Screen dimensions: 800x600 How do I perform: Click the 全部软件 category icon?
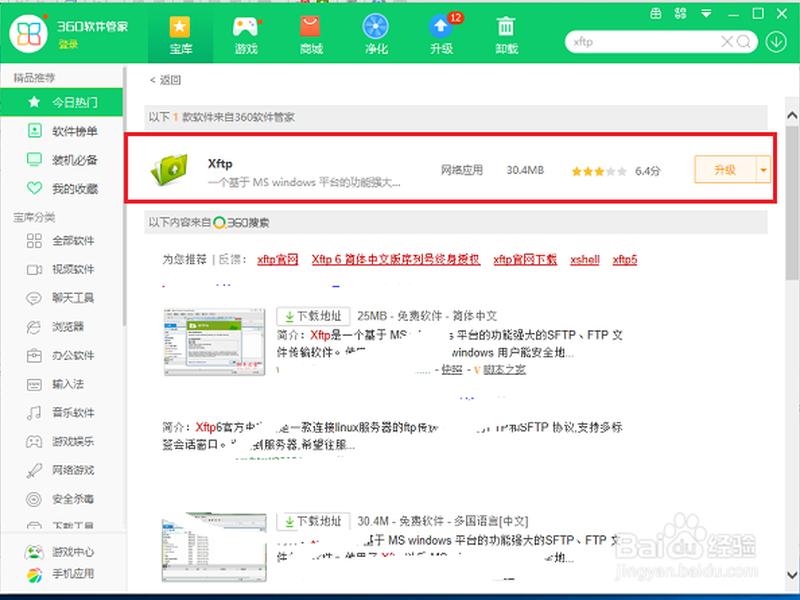pos(34,240)
